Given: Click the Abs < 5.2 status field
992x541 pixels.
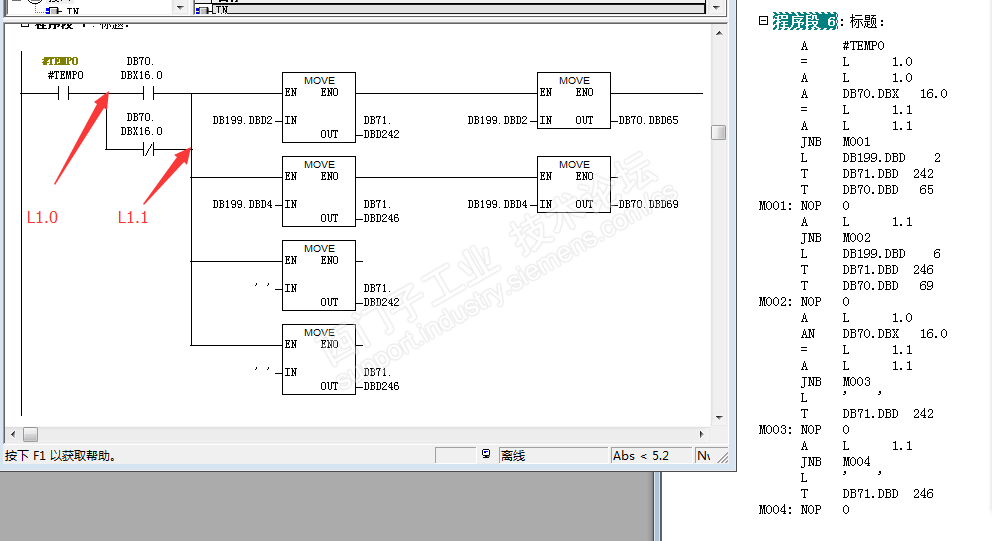Looking at the screenshot, I should pyautogui.click(x=651, y=456).
